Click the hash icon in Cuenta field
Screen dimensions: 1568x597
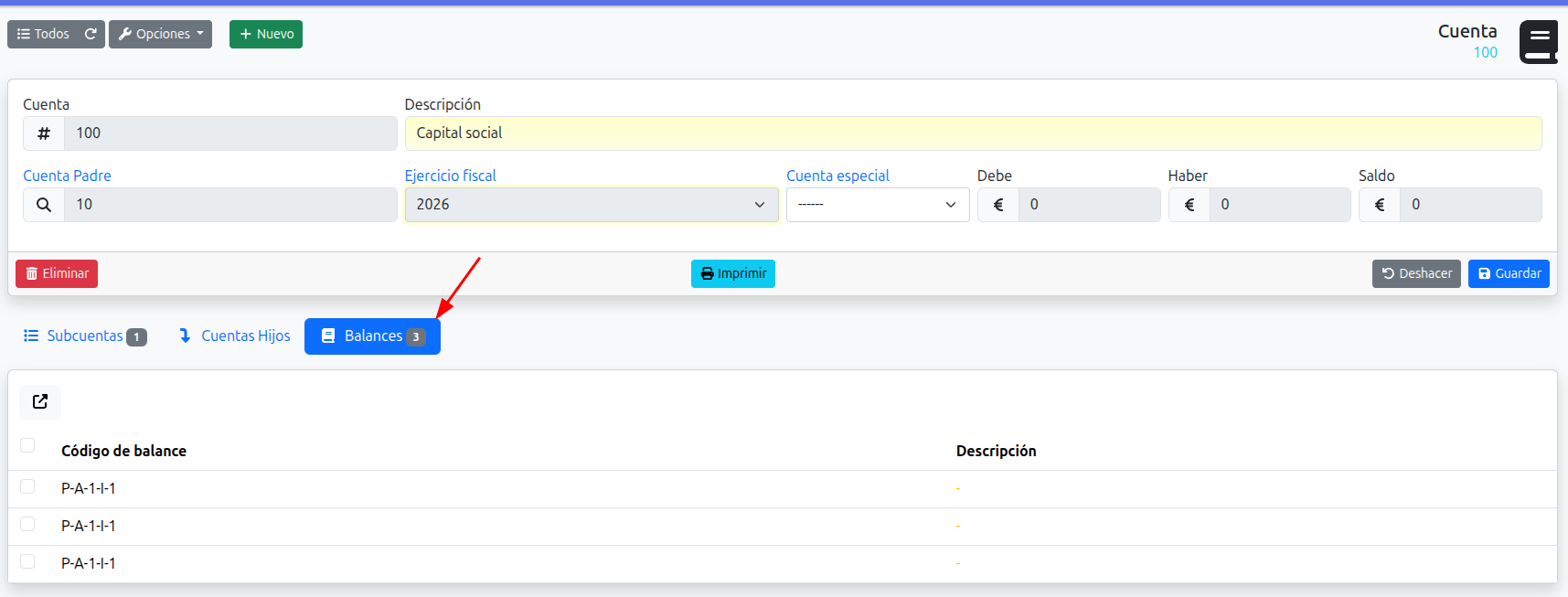(x=43, y=133)
